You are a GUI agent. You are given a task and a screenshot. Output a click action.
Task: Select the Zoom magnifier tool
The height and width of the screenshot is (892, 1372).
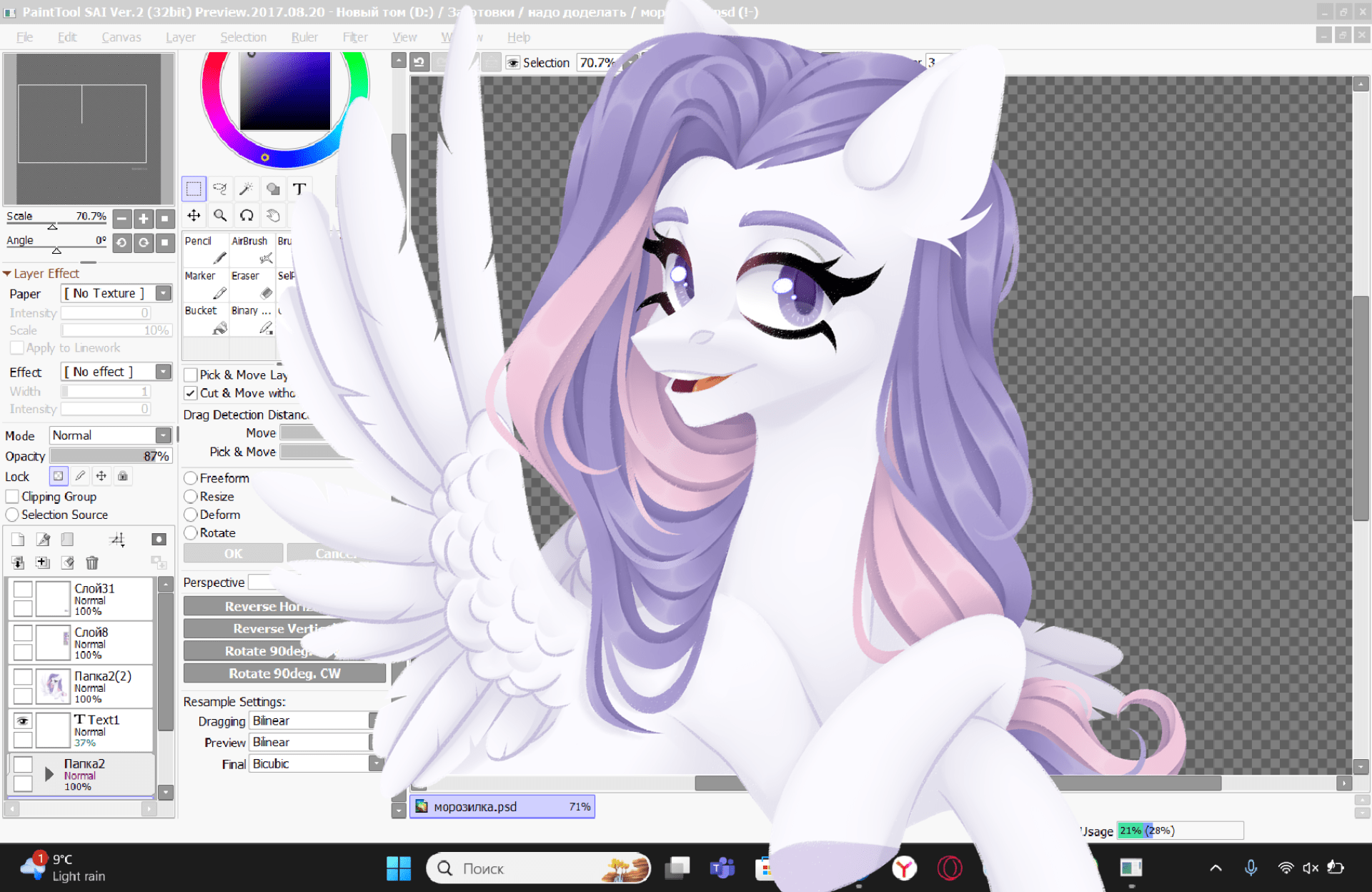[x=220, y=215]
